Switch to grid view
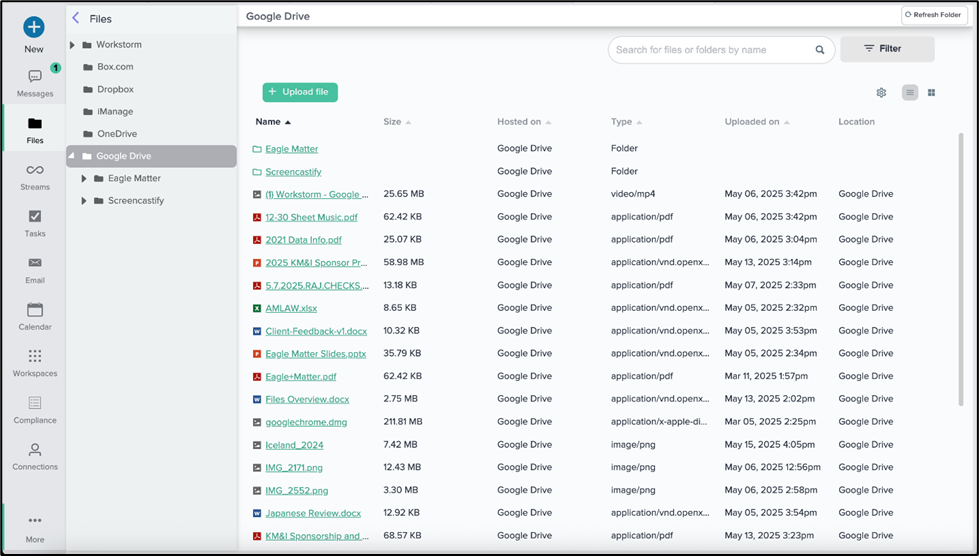The image size is (979, 556). click(x=931, y=92)
